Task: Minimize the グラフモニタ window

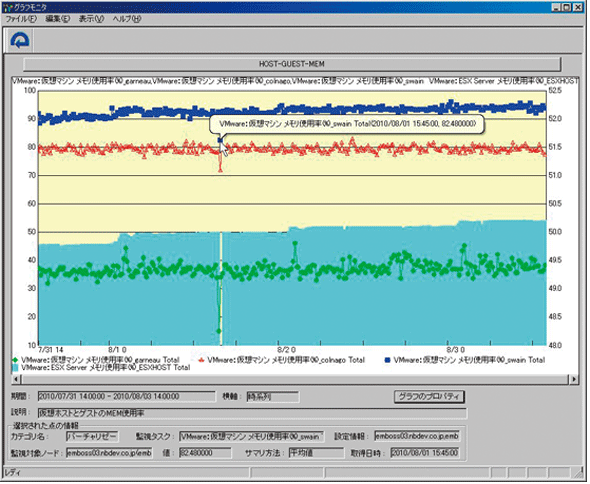Action: pyautogui.click(x=557, y=7)
